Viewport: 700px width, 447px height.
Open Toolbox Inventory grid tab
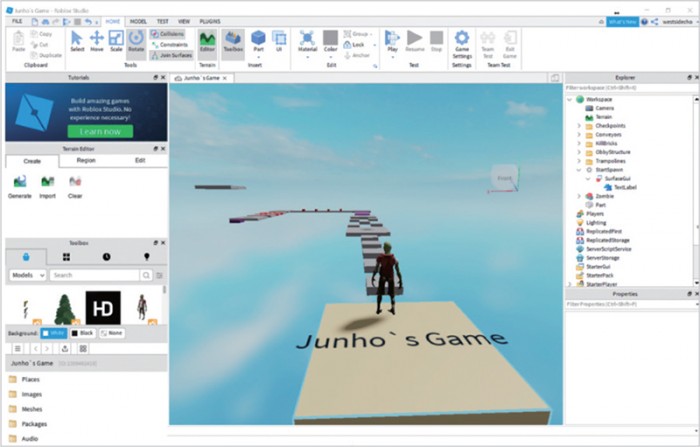point(66,257)
